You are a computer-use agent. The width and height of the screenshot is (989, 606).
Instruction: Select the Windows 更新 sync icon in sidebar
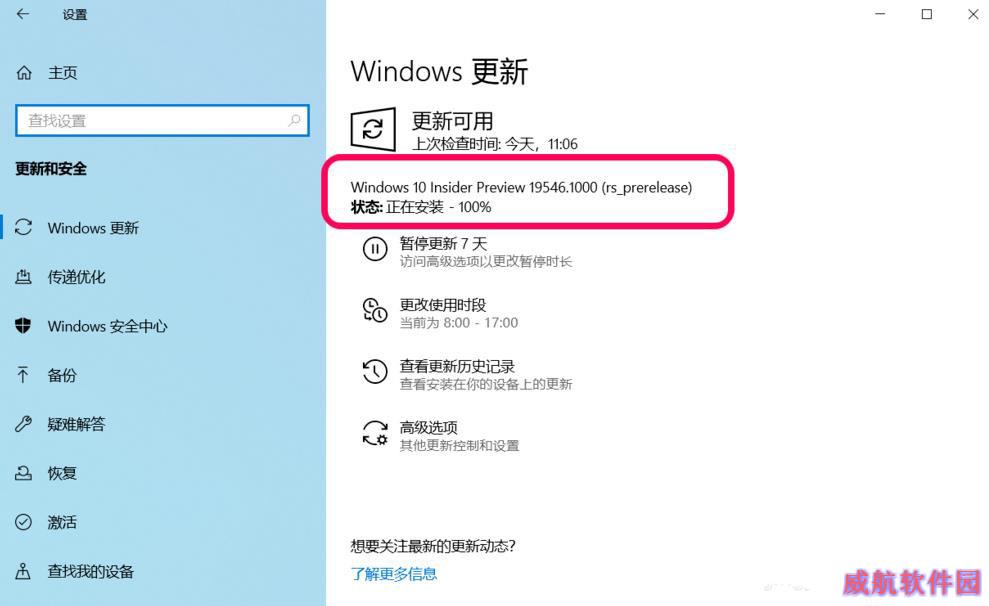pos(23,228)
